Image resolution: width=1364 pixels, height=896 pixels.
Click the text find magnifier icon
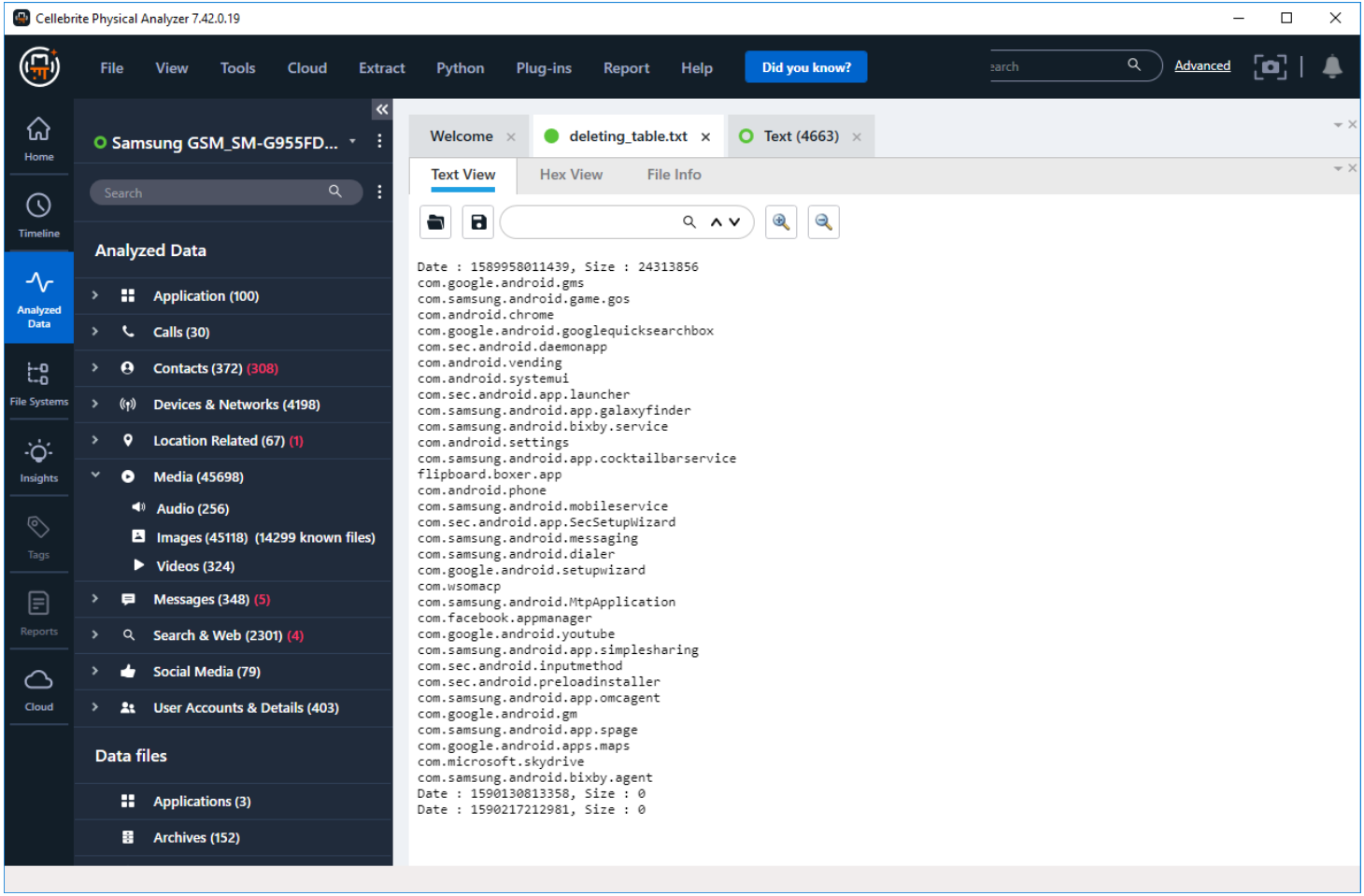point(689,222)
